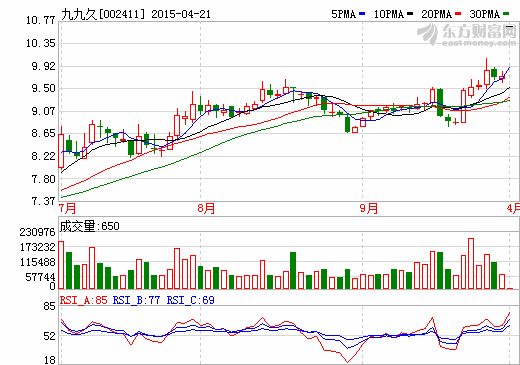Click the 230976 volume axis label
Screen dimensions: 520x365
click(x=37, y=232)
